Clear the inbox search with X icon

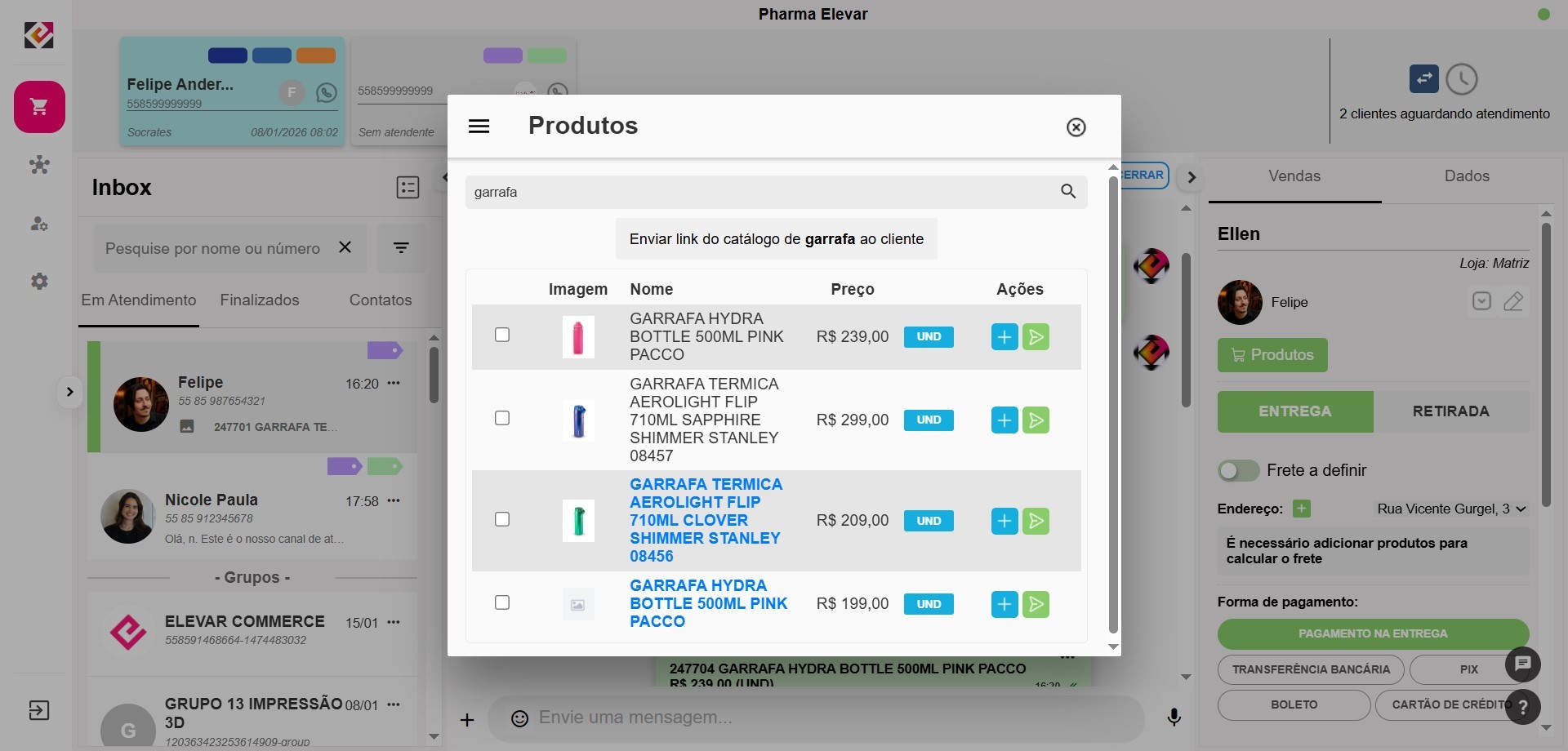pyautogui.click(x=345, y=247)
